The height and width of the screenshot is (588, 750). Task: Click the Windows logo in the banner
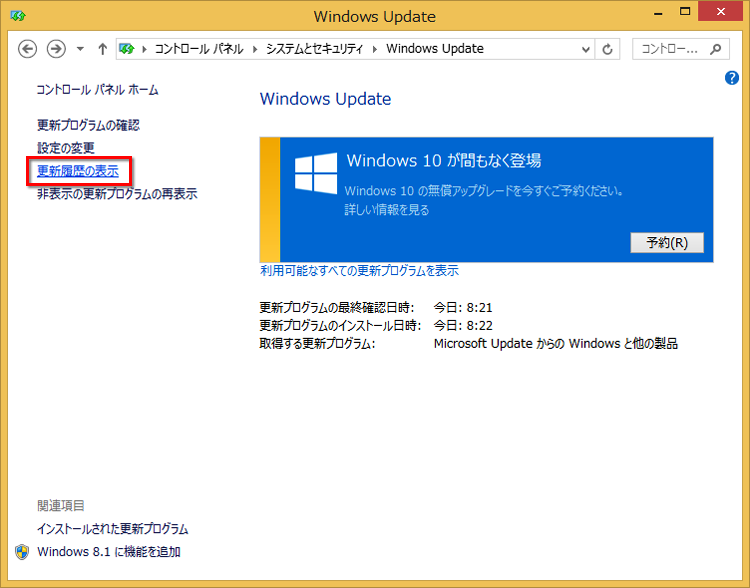tap(316, 173)
